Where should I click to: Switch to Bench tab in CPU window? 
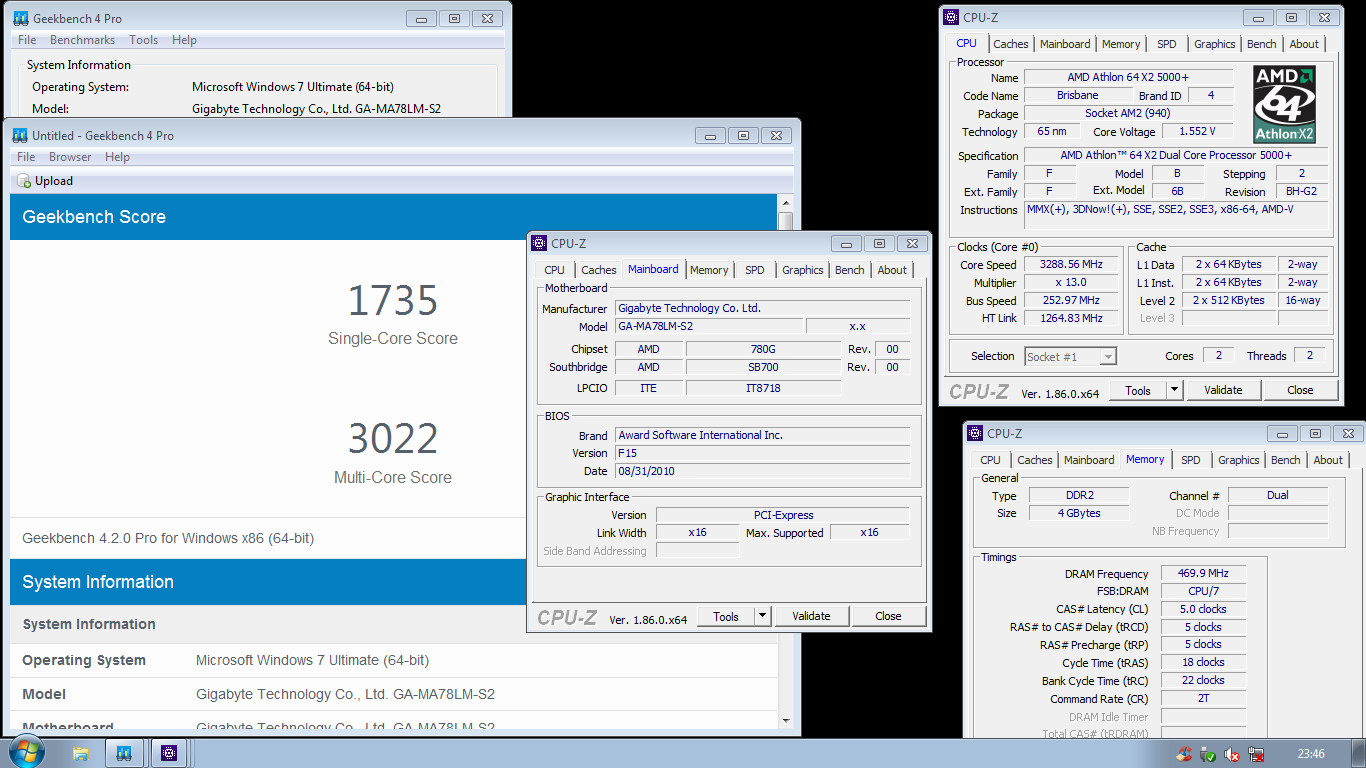tap(1262, 44)
